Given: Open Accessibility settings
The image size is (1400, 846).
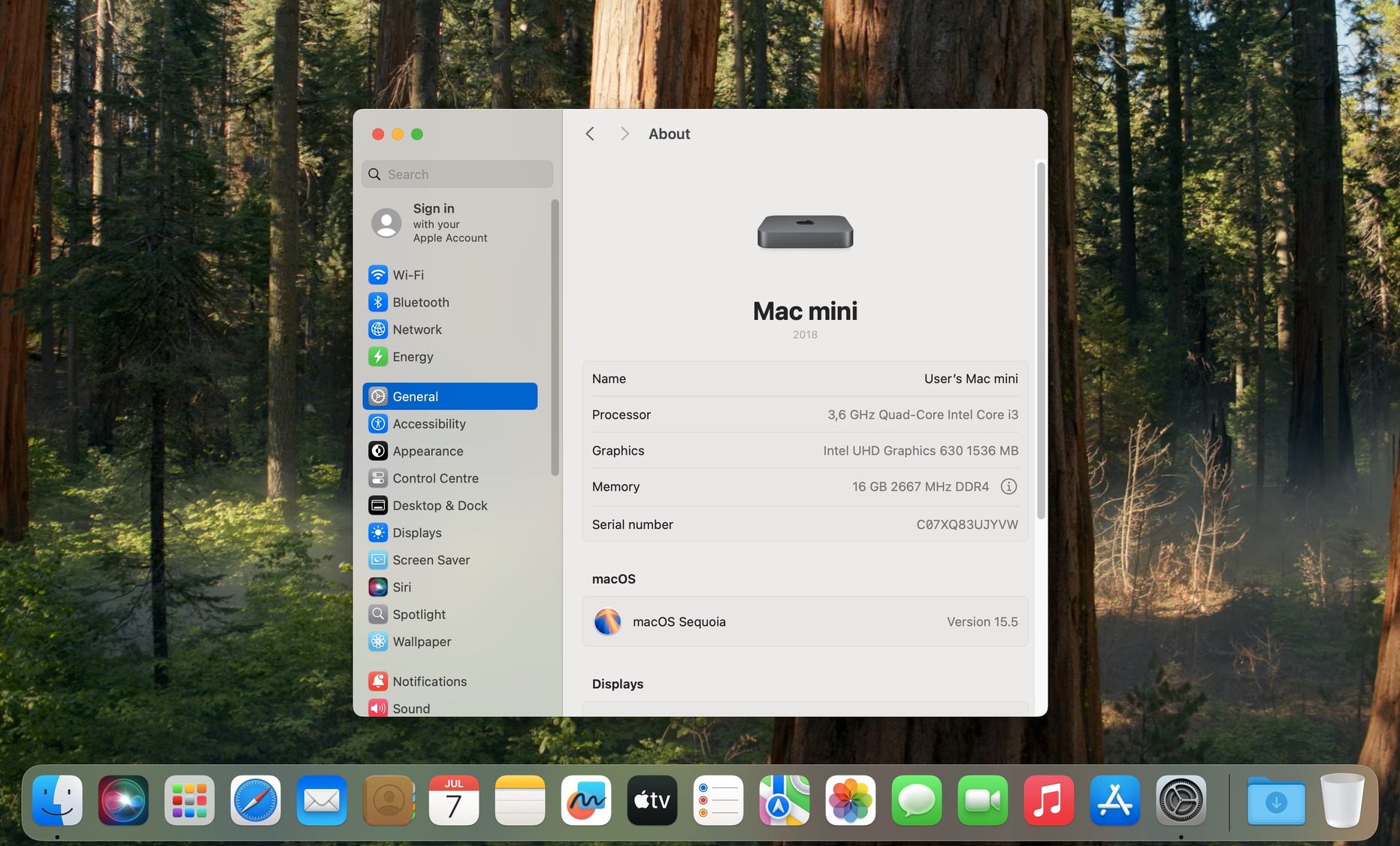Looking at the screenshot, I should tap(449, 424).
